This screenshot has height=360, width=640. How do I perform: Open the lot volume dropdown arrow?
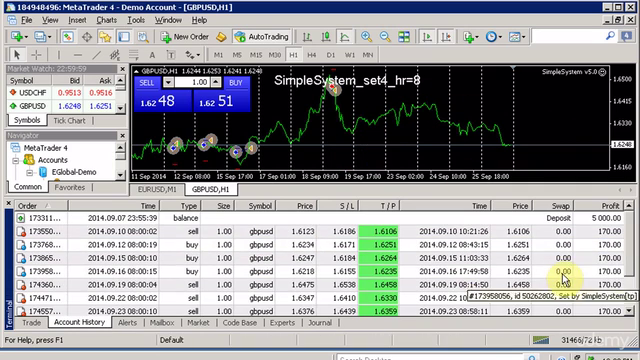pos(168,82)
